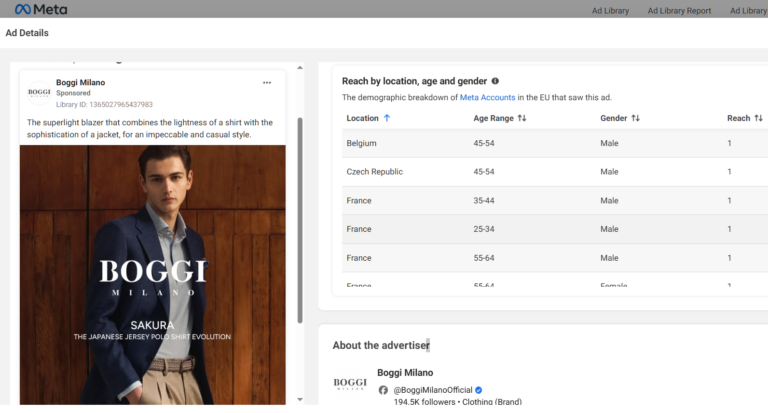
Task: Click the Meta logo
Action: tap(41, 9)
